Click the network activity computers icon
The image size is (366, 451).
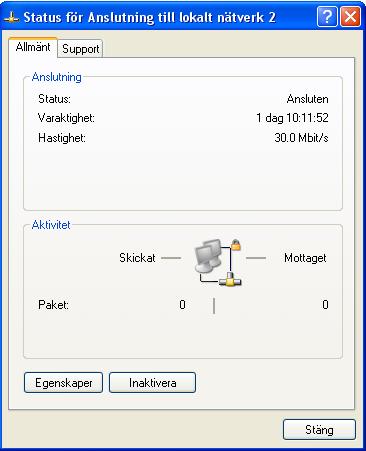click(208, 256)
